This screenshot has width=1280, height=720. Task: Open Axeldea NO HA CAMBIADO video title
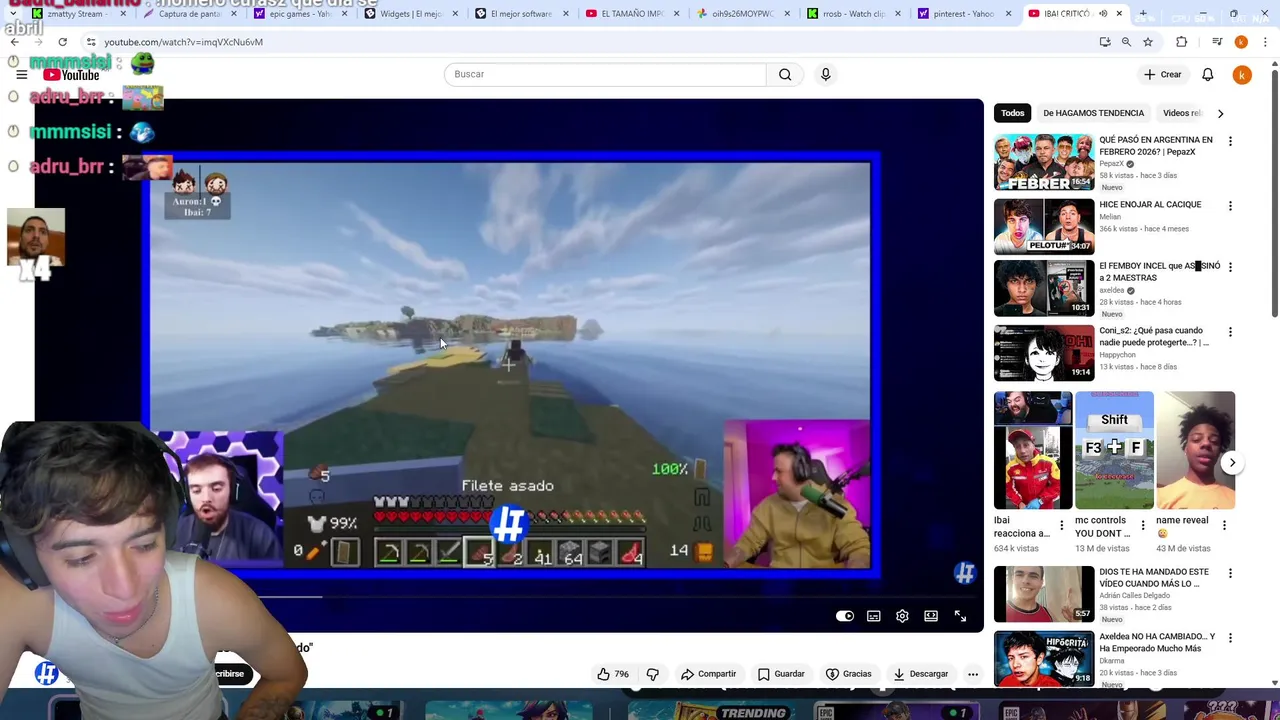pyautogui.click(x=1157, y=642)
